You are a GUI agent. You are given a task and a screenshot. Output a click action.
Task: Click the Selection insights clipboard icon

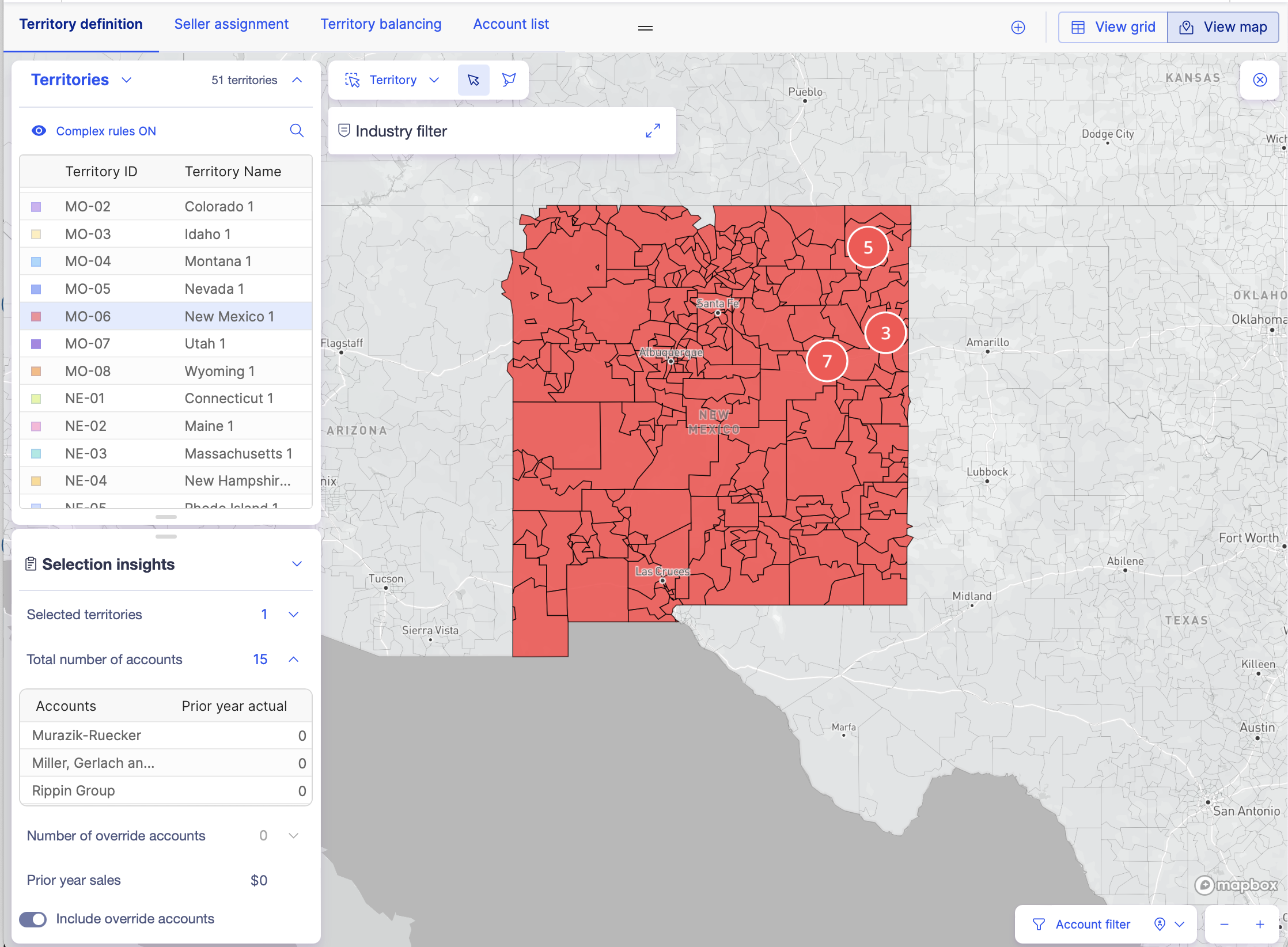(x=31, y=564)
